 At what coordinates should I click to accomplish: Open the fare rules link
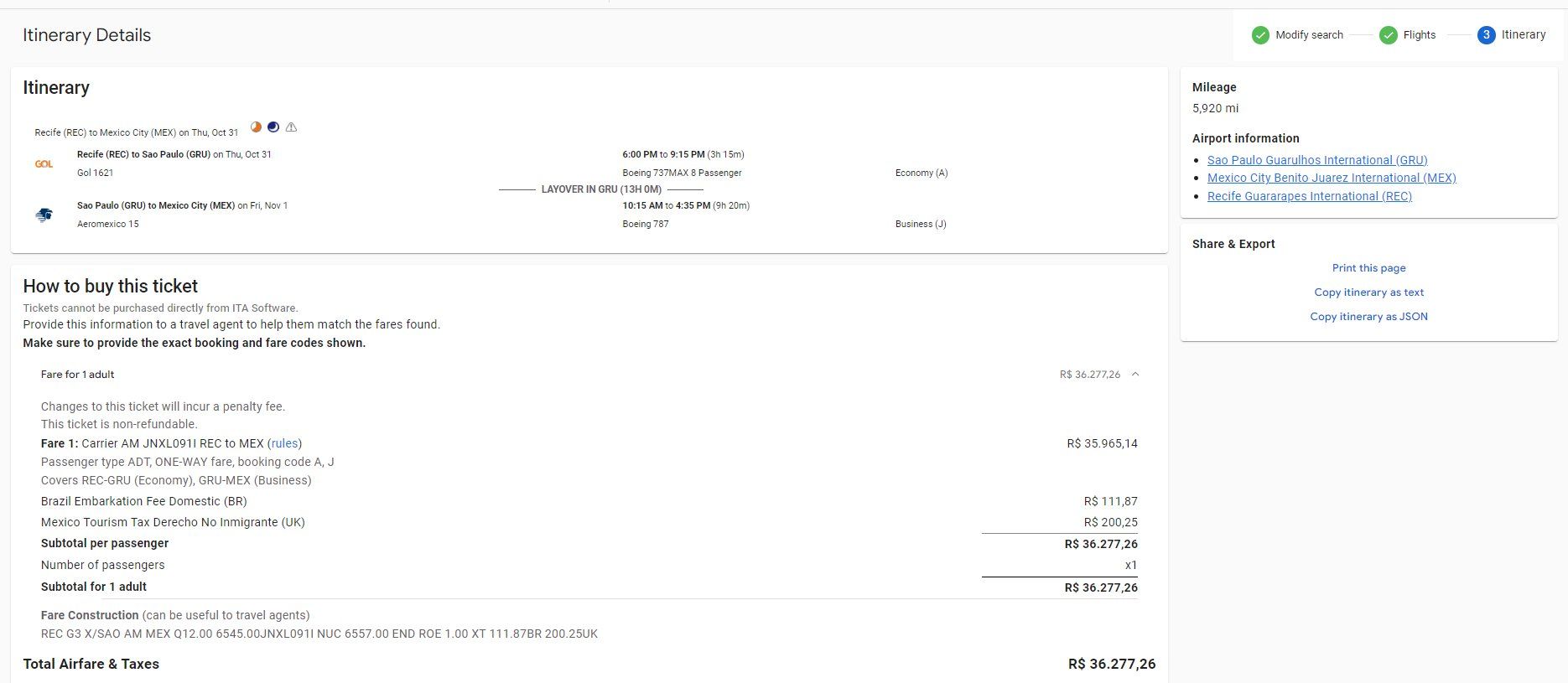(284, 443)
